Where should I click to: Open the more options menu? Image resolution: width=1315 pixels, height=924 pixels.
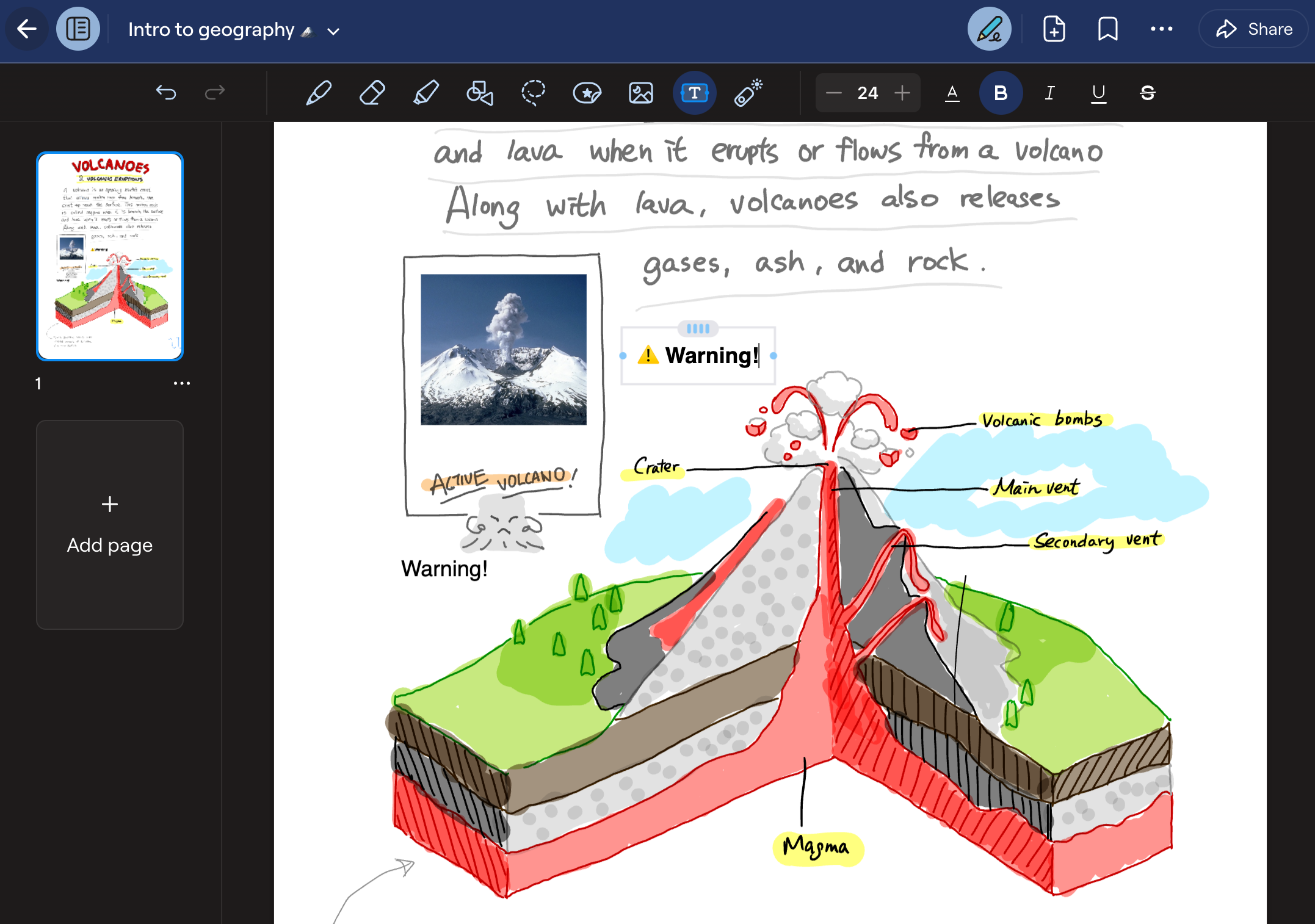(1162, 29)
